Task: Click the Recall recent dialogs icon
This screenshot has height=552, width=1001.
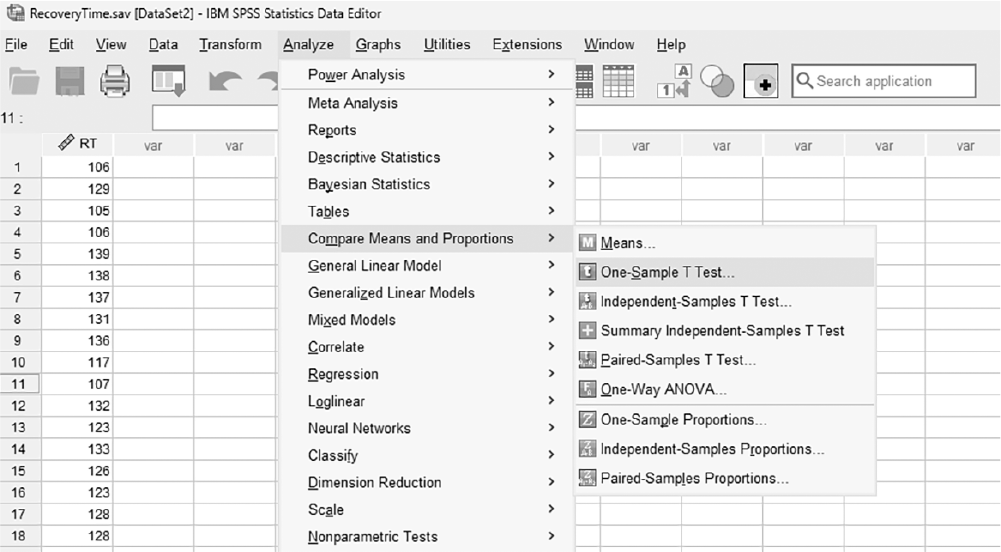Action: tap(169, 81)
